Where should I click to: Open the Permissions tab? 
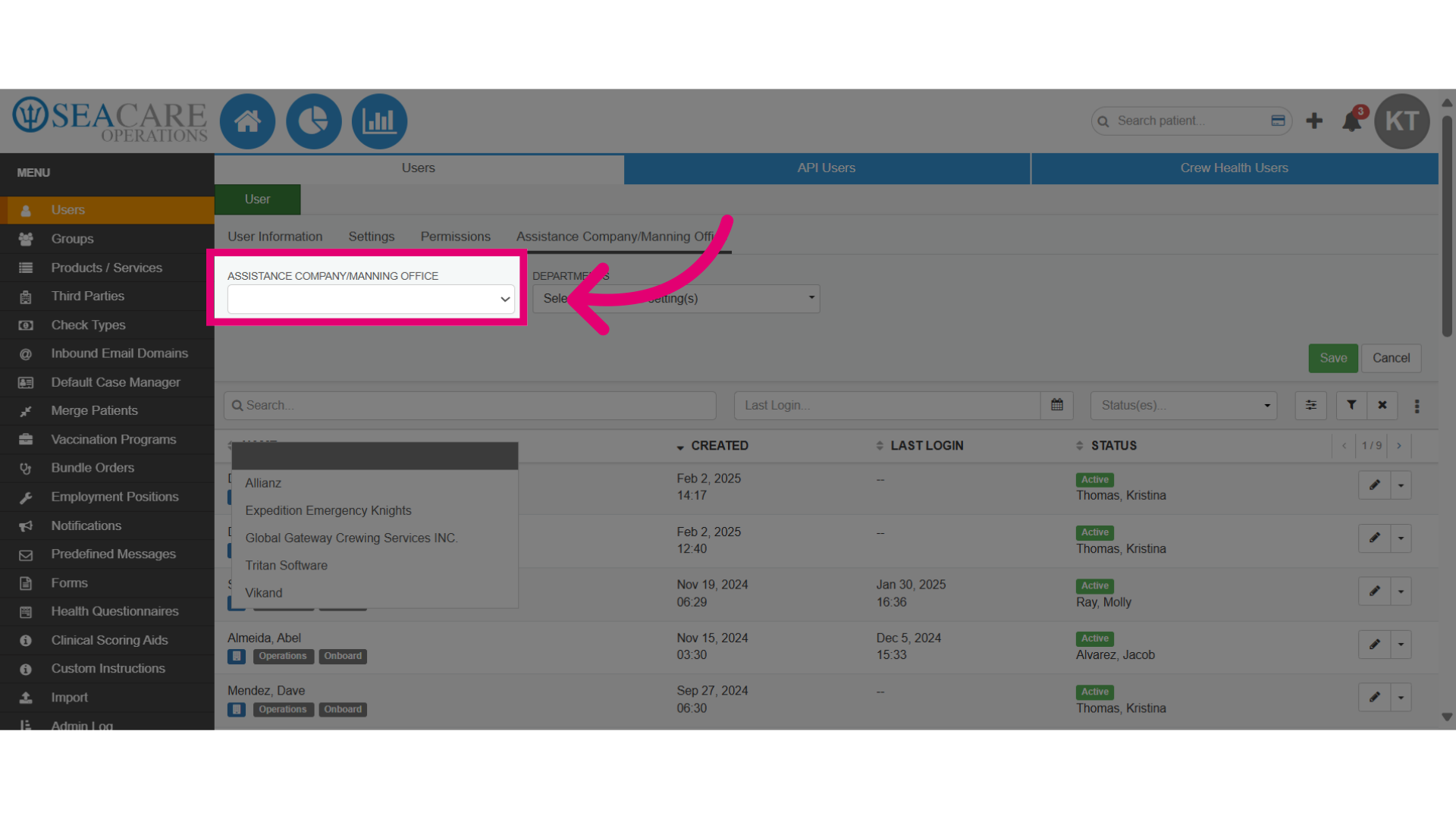(456, 237)
